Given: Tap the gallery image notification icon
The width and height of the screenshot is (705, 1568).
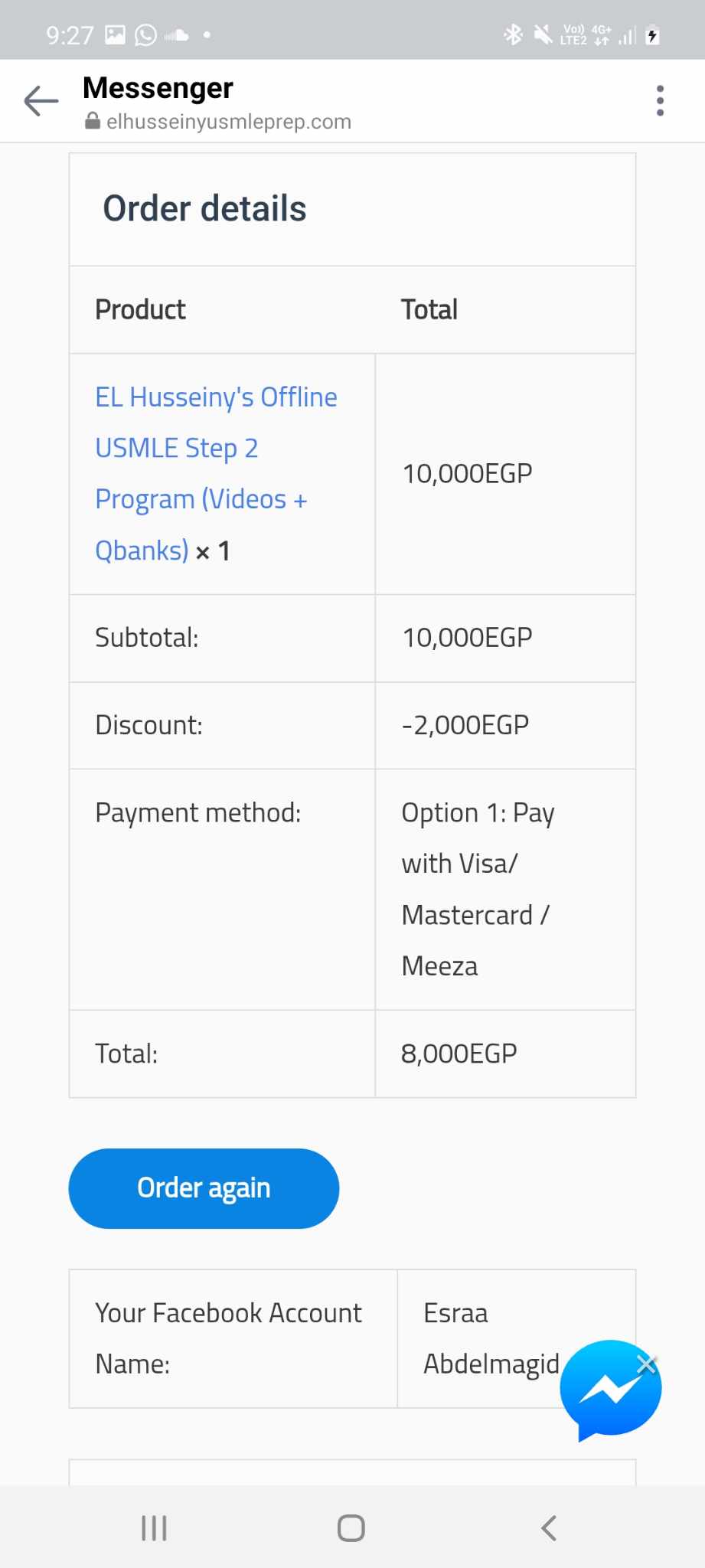Looking at the screenshot, I should click(115, 34).
